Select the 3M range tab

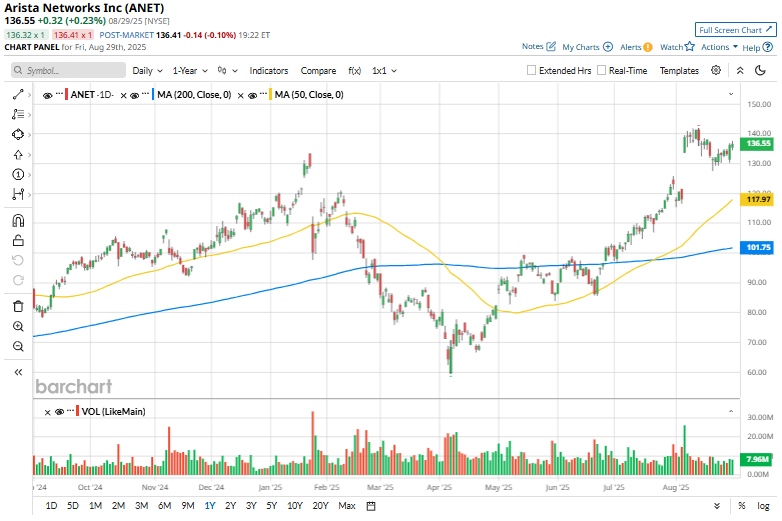[x=142, y=506]
